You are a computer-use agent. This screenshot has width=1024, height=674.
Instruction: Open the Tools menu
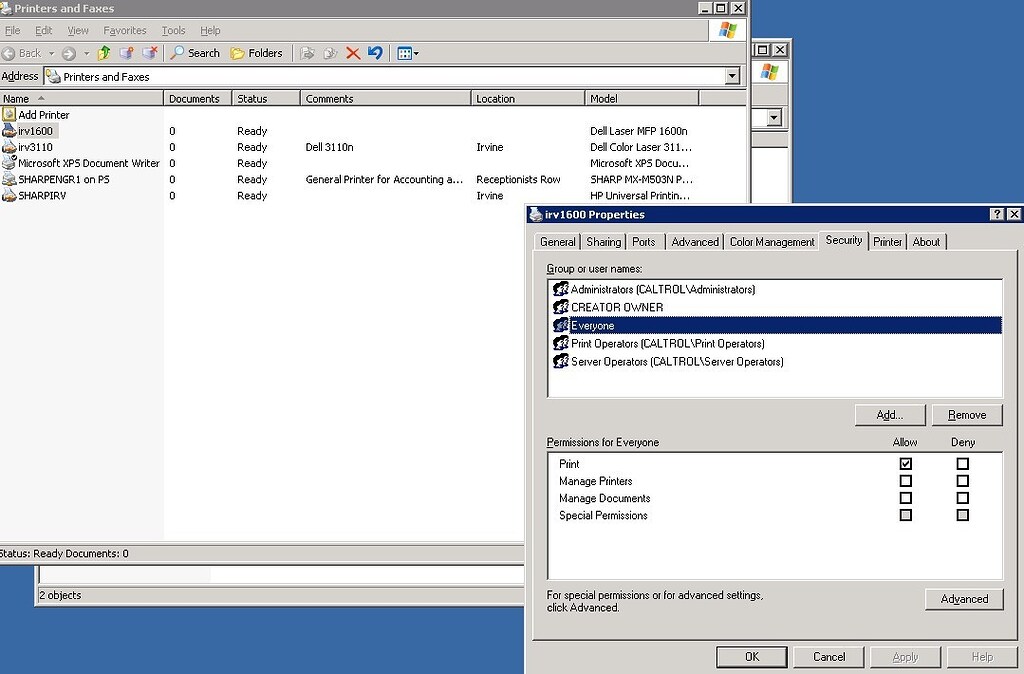coord(173,30)
